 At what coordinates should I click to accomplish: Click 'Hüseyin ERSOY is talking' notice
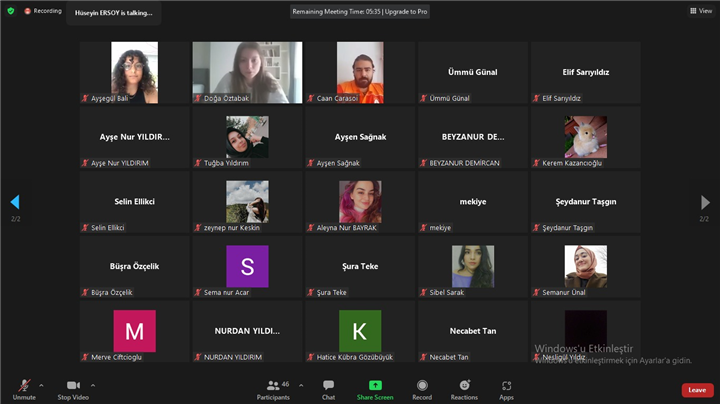coord(113,13)
